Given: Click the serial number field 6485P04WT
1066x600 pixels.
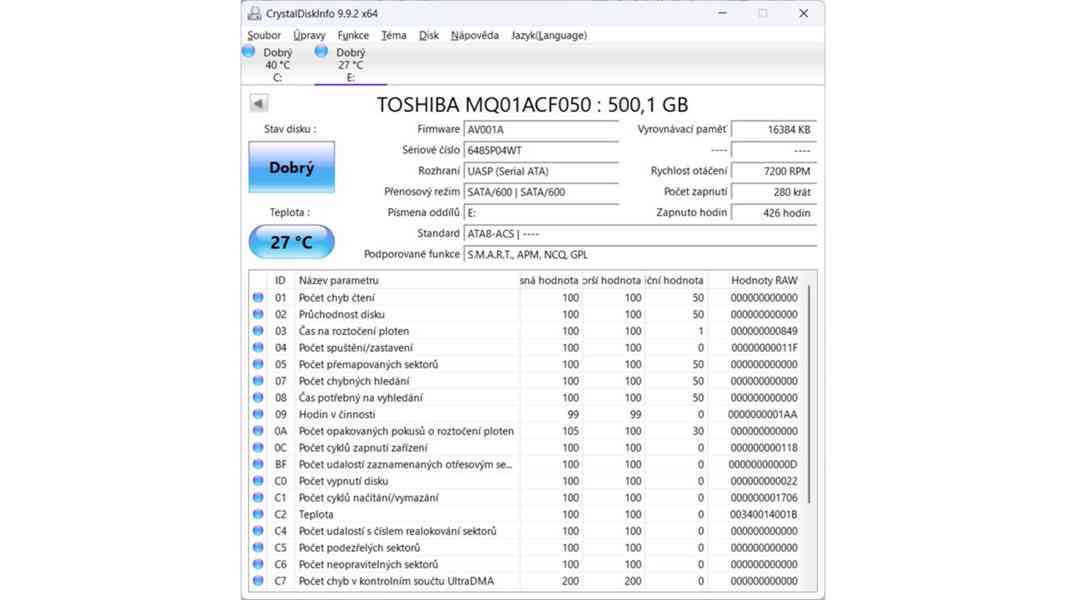Looking at the screenshot, I should [541, 150].
